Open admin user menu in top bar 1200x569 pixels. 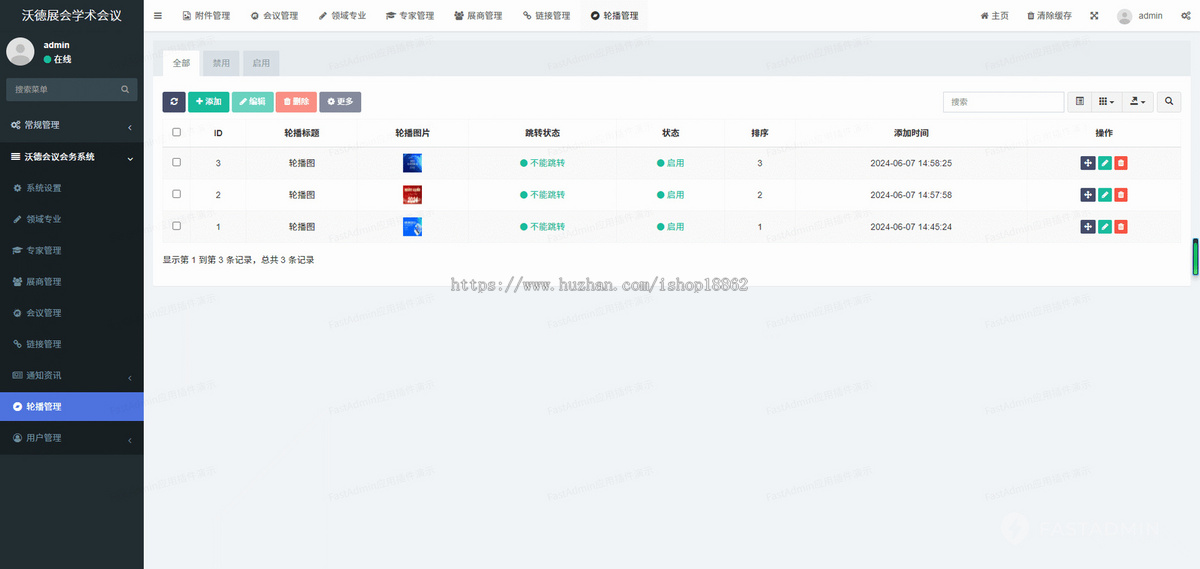point(1140,16)
